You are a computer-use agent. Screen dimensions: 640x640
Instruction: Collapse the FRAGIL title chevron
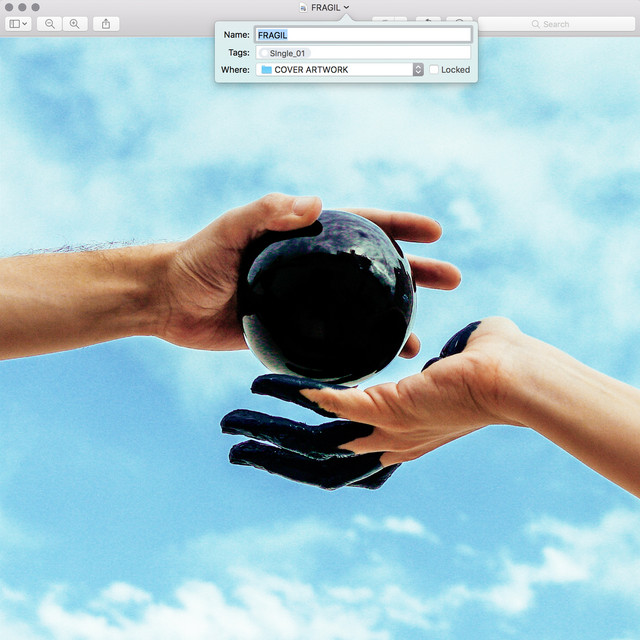[346, 7]
